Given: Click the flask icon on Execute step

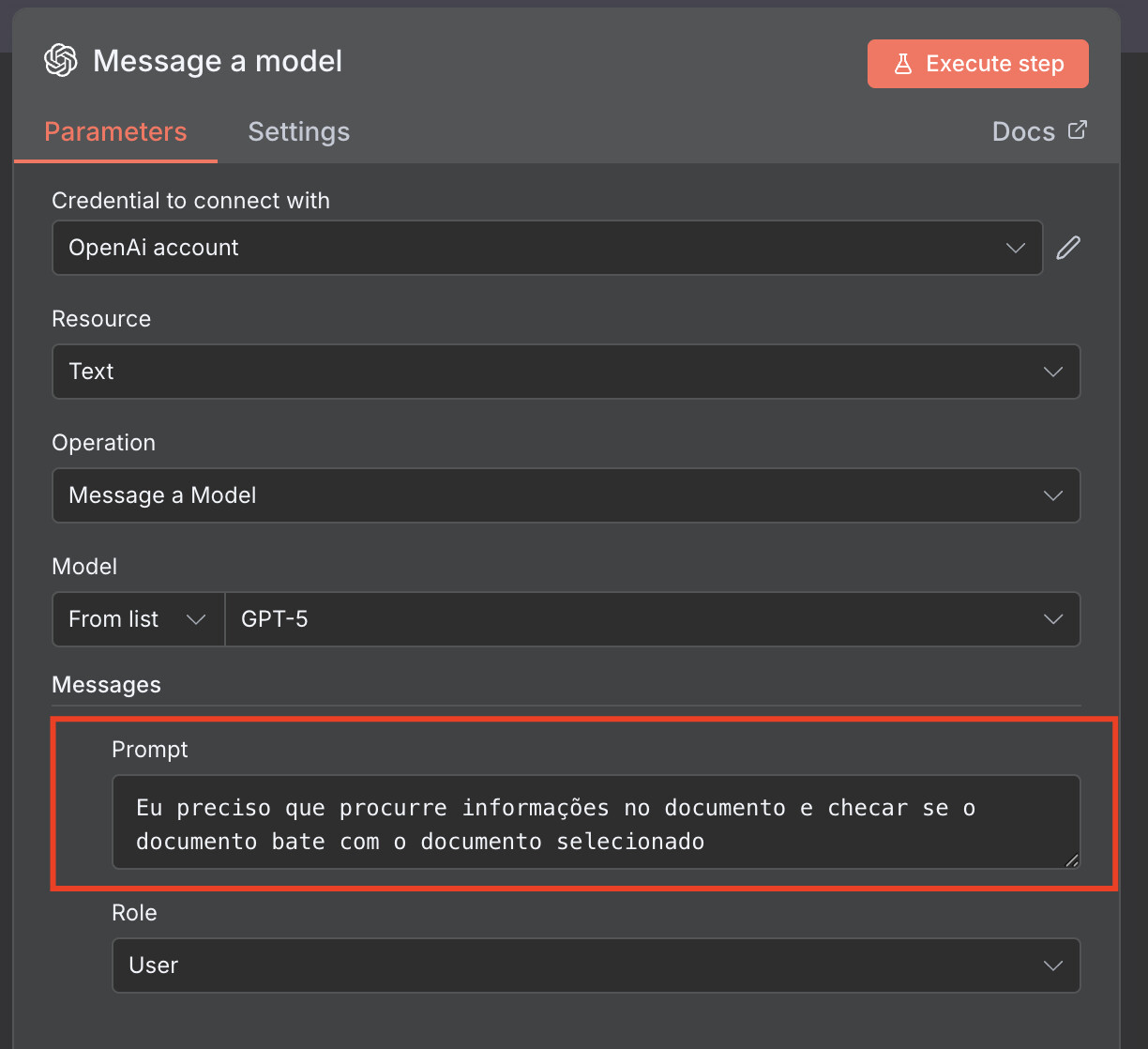Looking at the screenshot, I should 902,64.
